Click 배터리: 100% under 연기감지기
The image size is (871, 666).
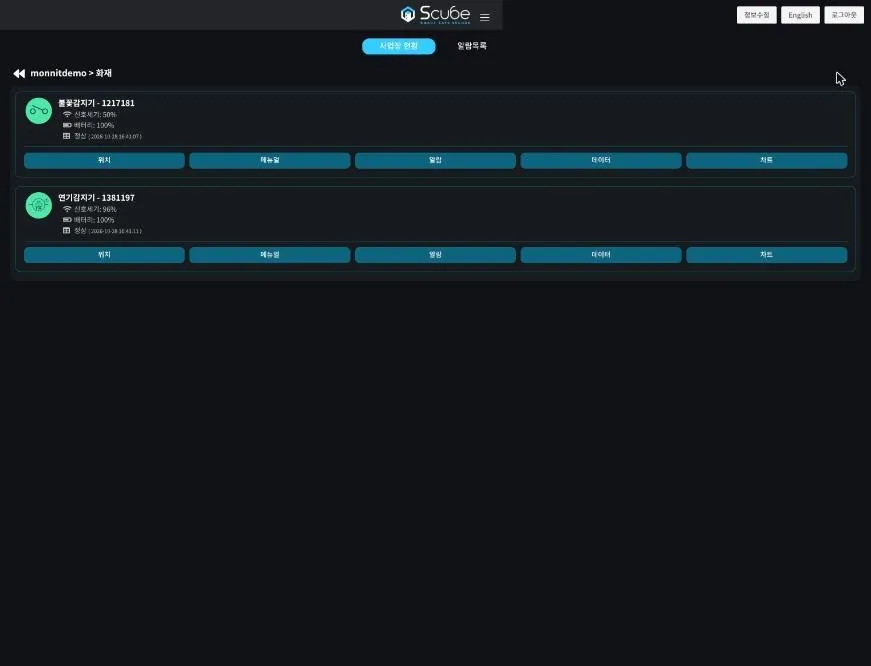pos(94,219)
